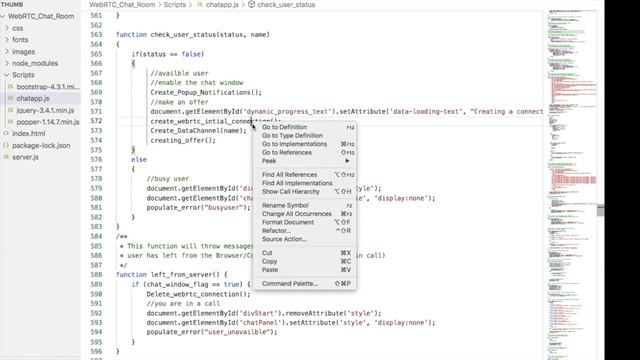
Task: Click line number 588 in gutter
Action: click(x=96, y=275)
